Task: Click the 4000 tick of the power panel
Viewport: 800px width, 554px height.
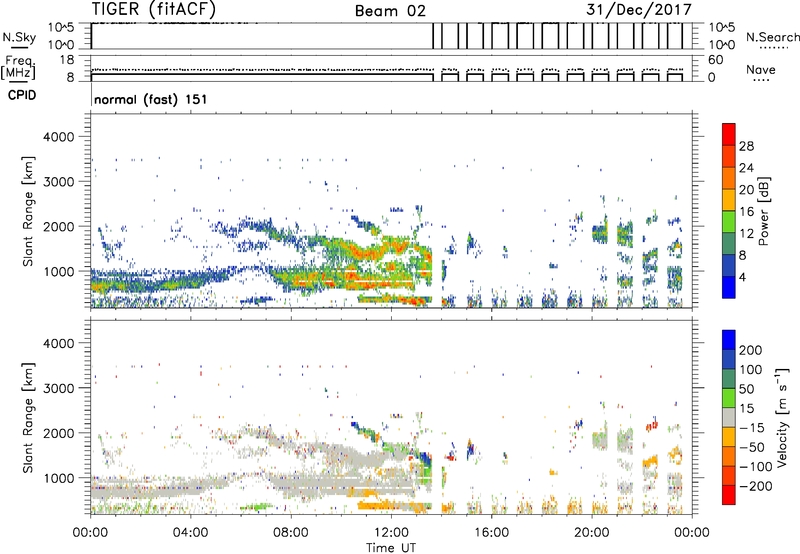Action: tap(59, 137)
